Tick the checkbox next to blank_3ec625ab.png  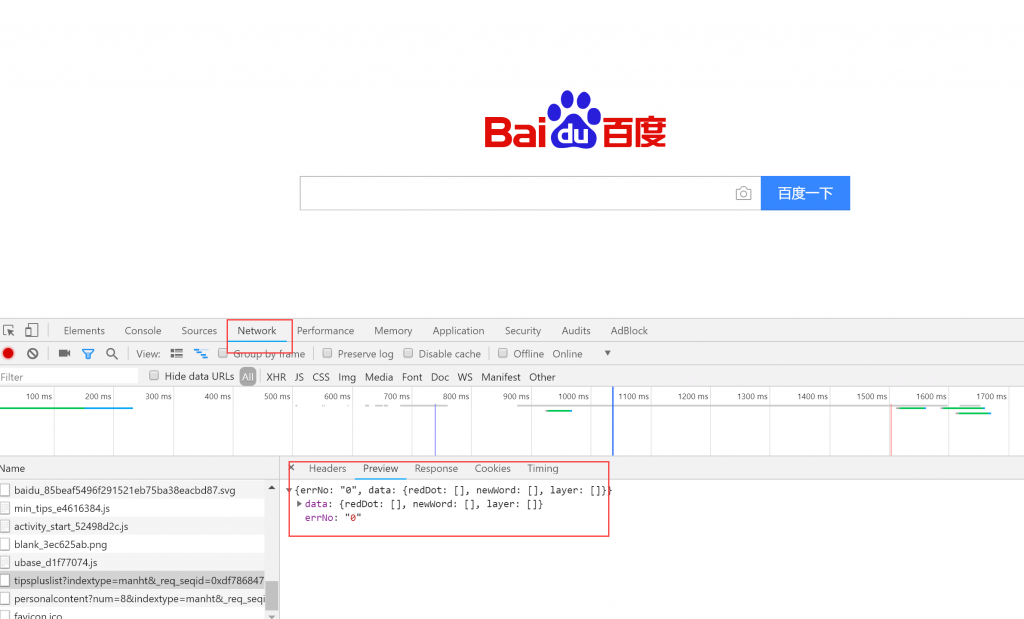coord(5,544)
